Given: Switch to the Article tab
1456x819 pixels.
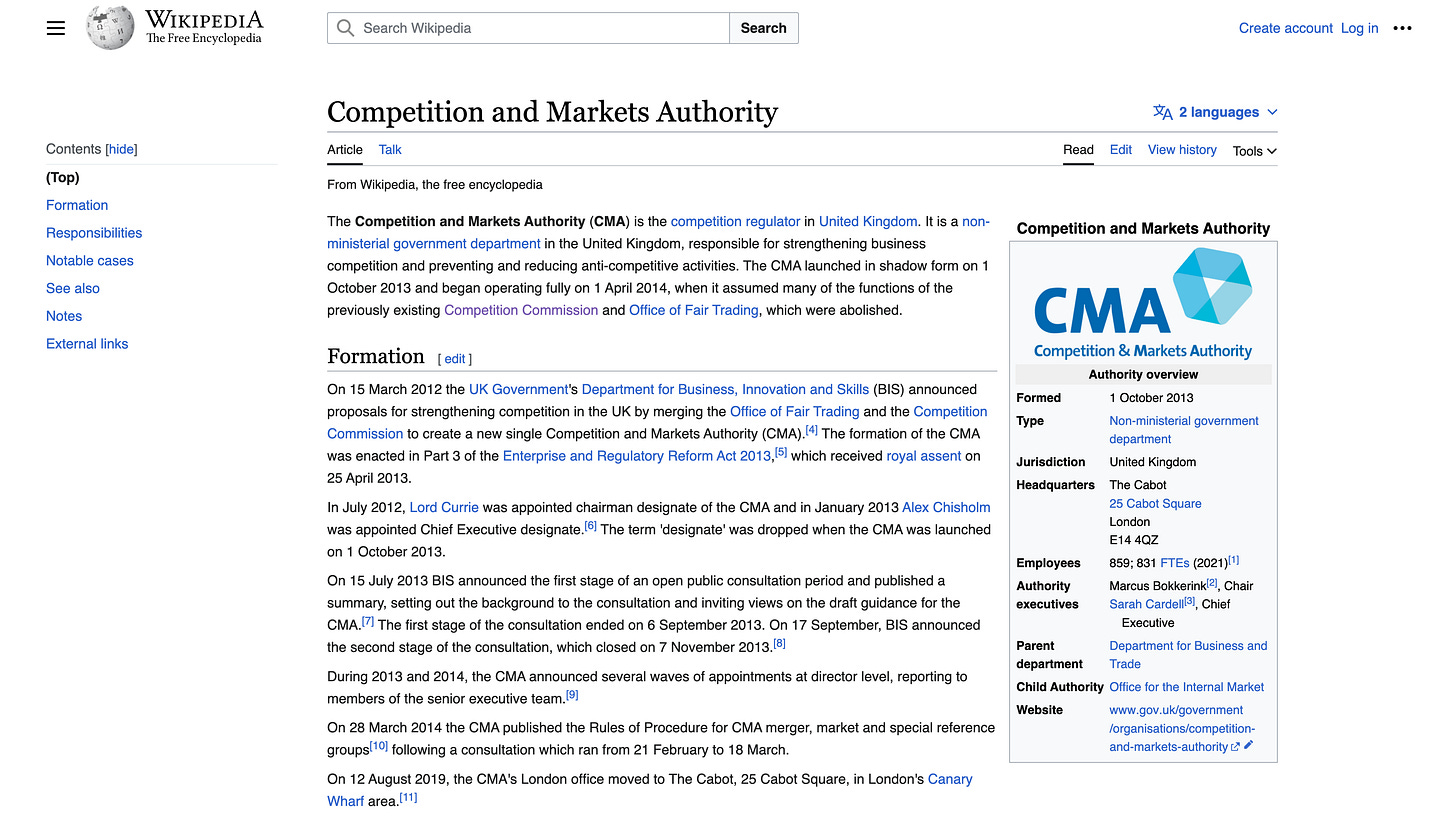Looking at the screenshot, I should tap(345, 150).
